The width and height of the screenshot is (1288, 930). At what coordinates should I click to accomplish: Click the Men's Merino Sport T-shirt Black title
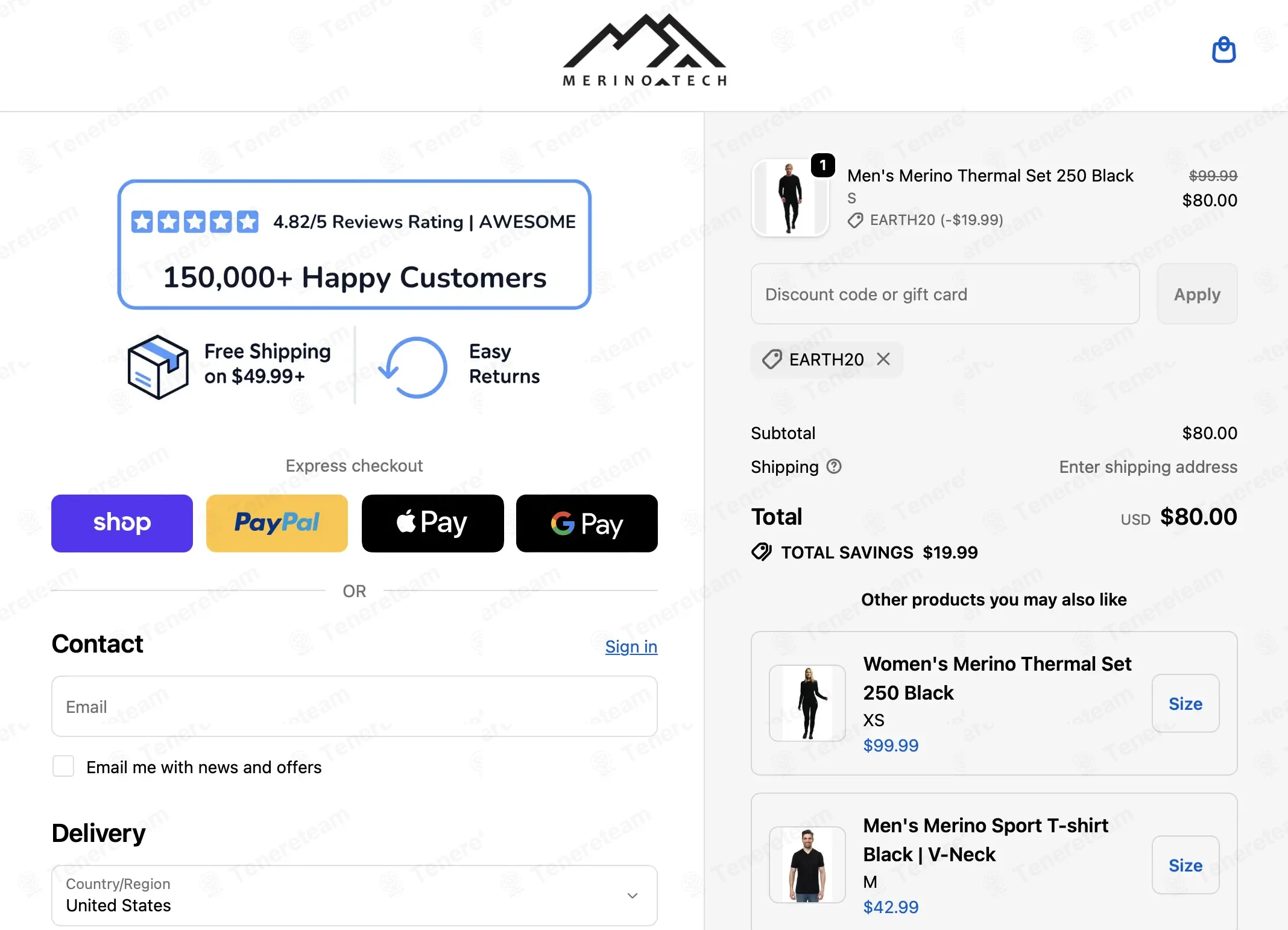[x=986, y=840]
